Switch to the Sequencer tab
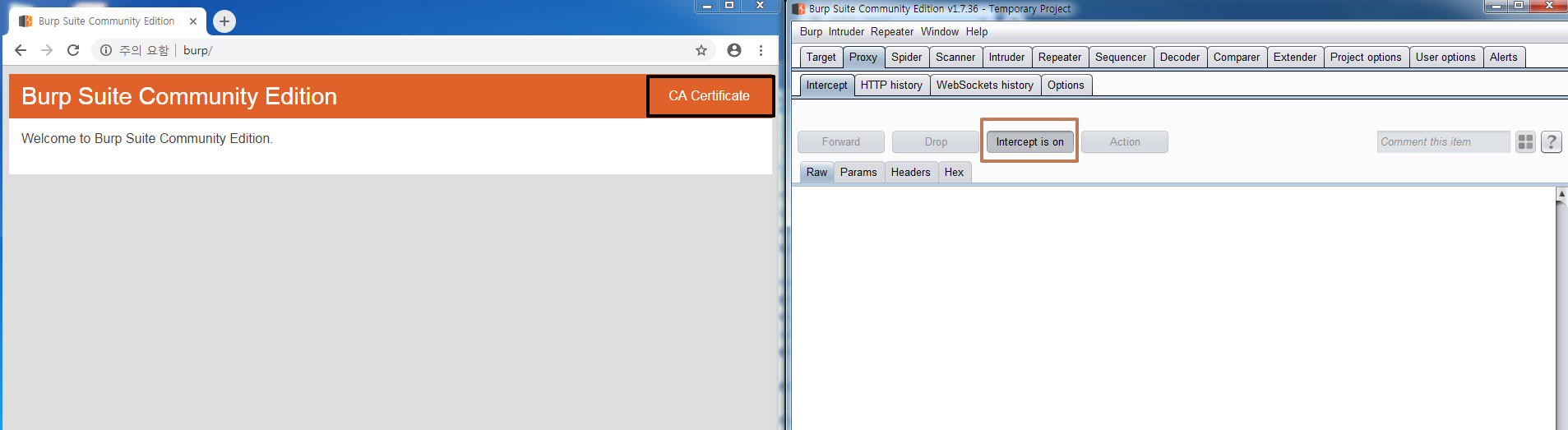1568x430 pixels. point(1121,57)
